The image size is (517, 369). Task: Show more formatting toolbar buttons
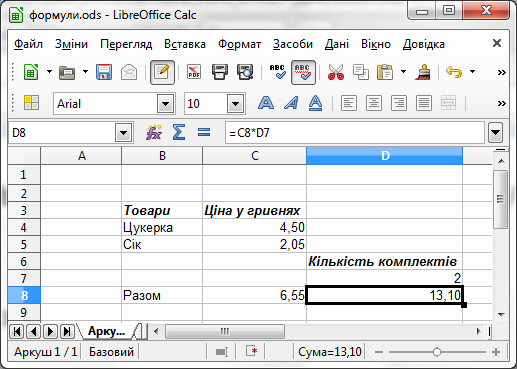point(502,103)
